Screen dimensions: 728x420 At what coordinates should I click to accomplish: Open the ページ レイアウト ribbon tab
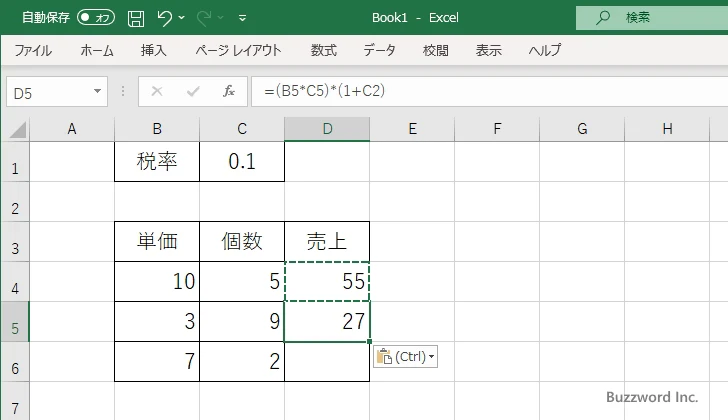[238, 50]
